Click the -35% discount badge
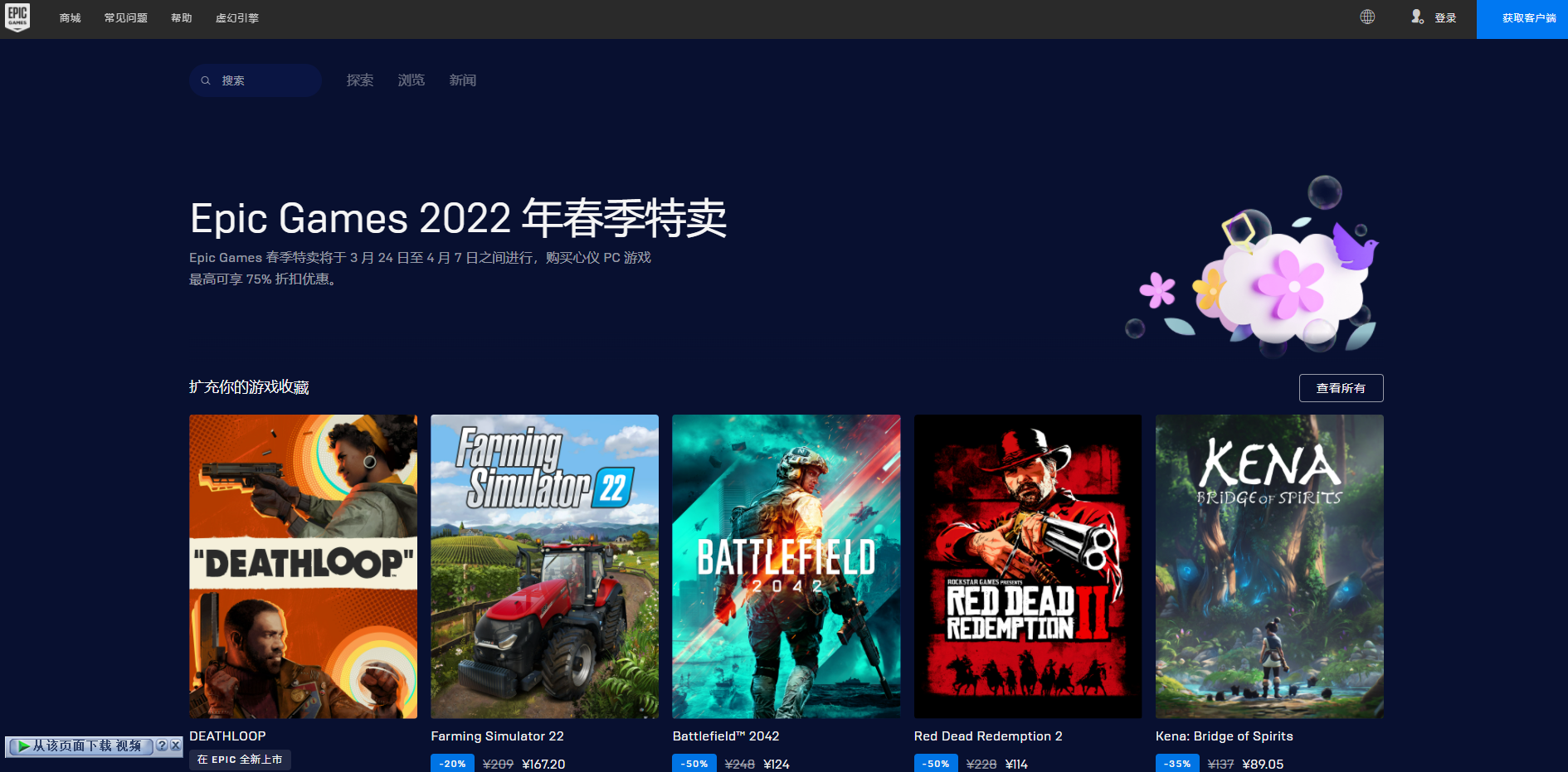The height and width of the screenshot is (772, 1568). (1177, 764)
